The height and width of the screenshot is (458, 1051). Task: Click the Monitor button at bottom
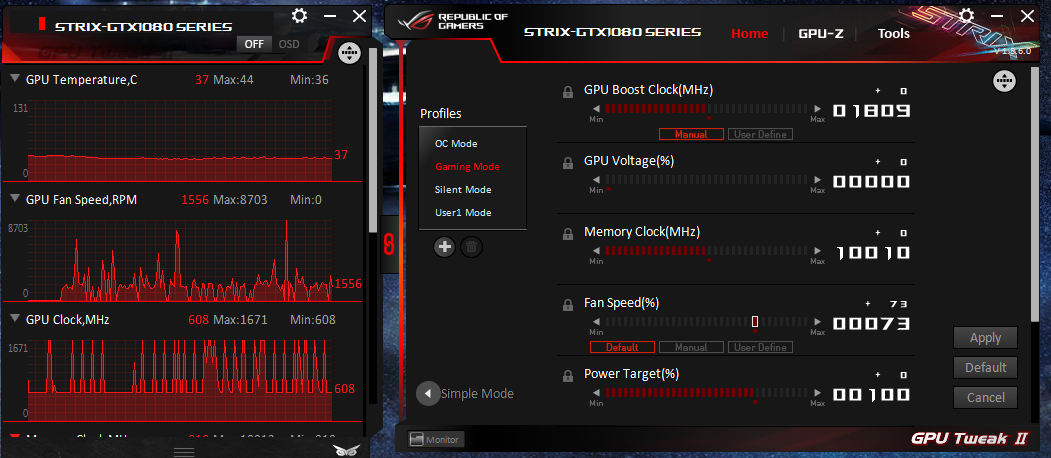click(x=436, y=439)
